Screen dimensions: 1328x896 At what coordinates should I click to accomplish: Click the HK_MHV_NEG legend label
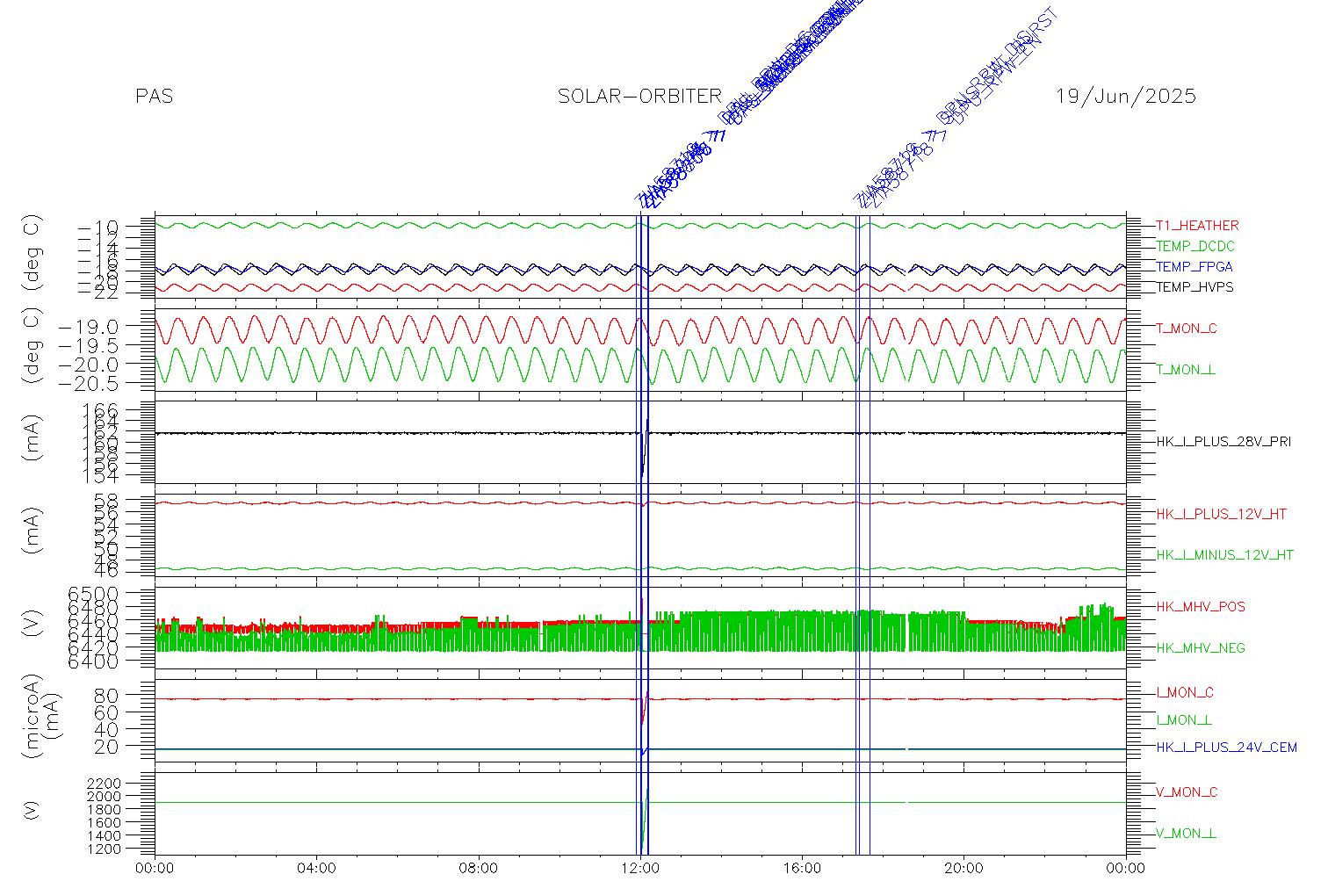[1201, 648]
